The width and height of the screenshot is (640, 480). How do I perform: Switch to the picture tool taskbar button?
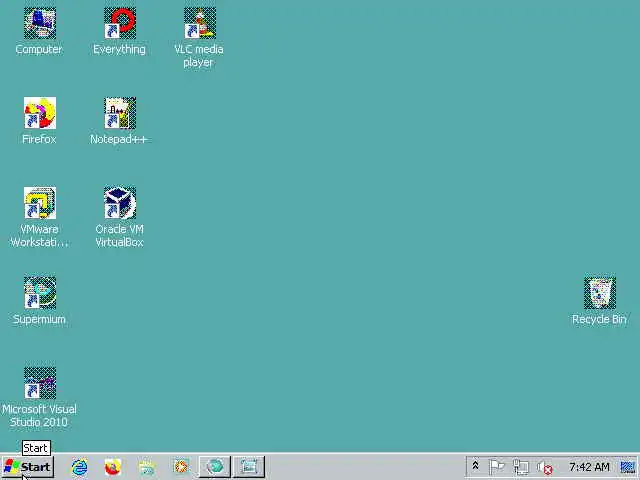(249, 467)
